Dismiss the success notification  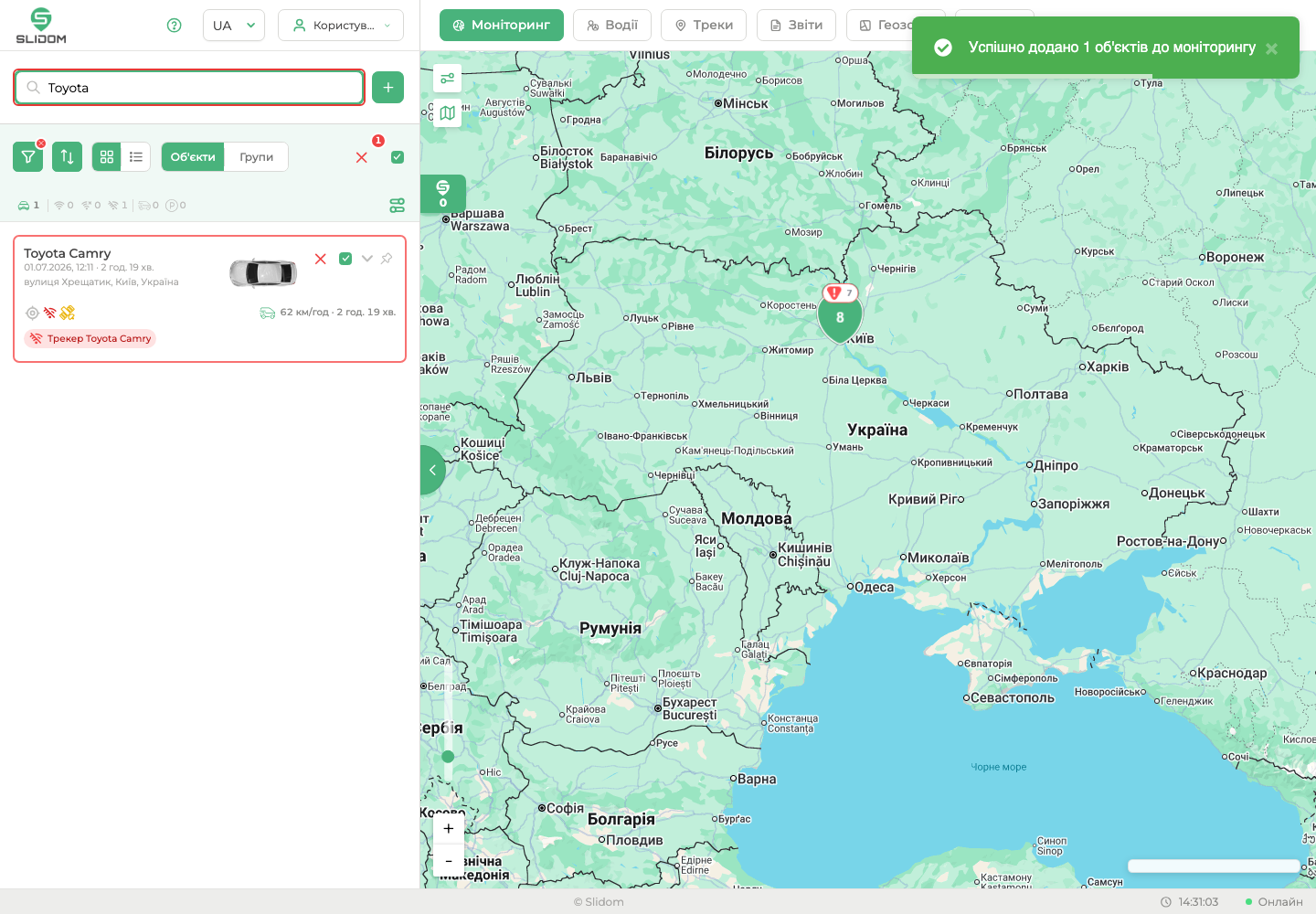(x=1271, y=48)
